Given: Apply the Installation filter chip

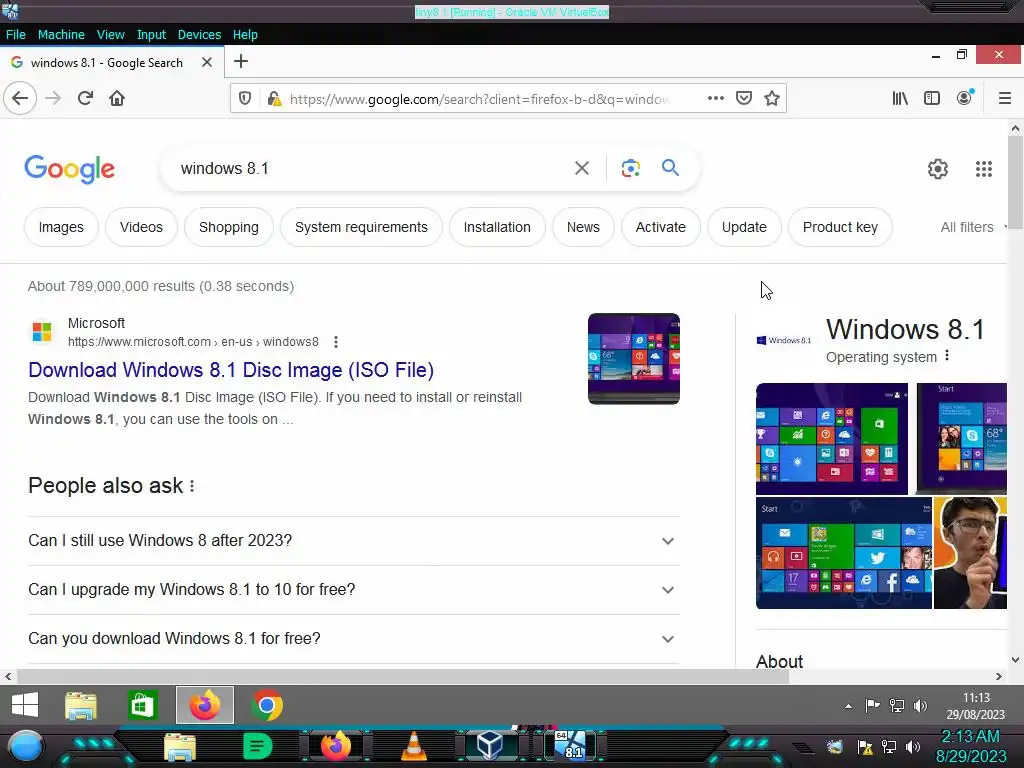Looking at the screenshot, I should (497, 227).
